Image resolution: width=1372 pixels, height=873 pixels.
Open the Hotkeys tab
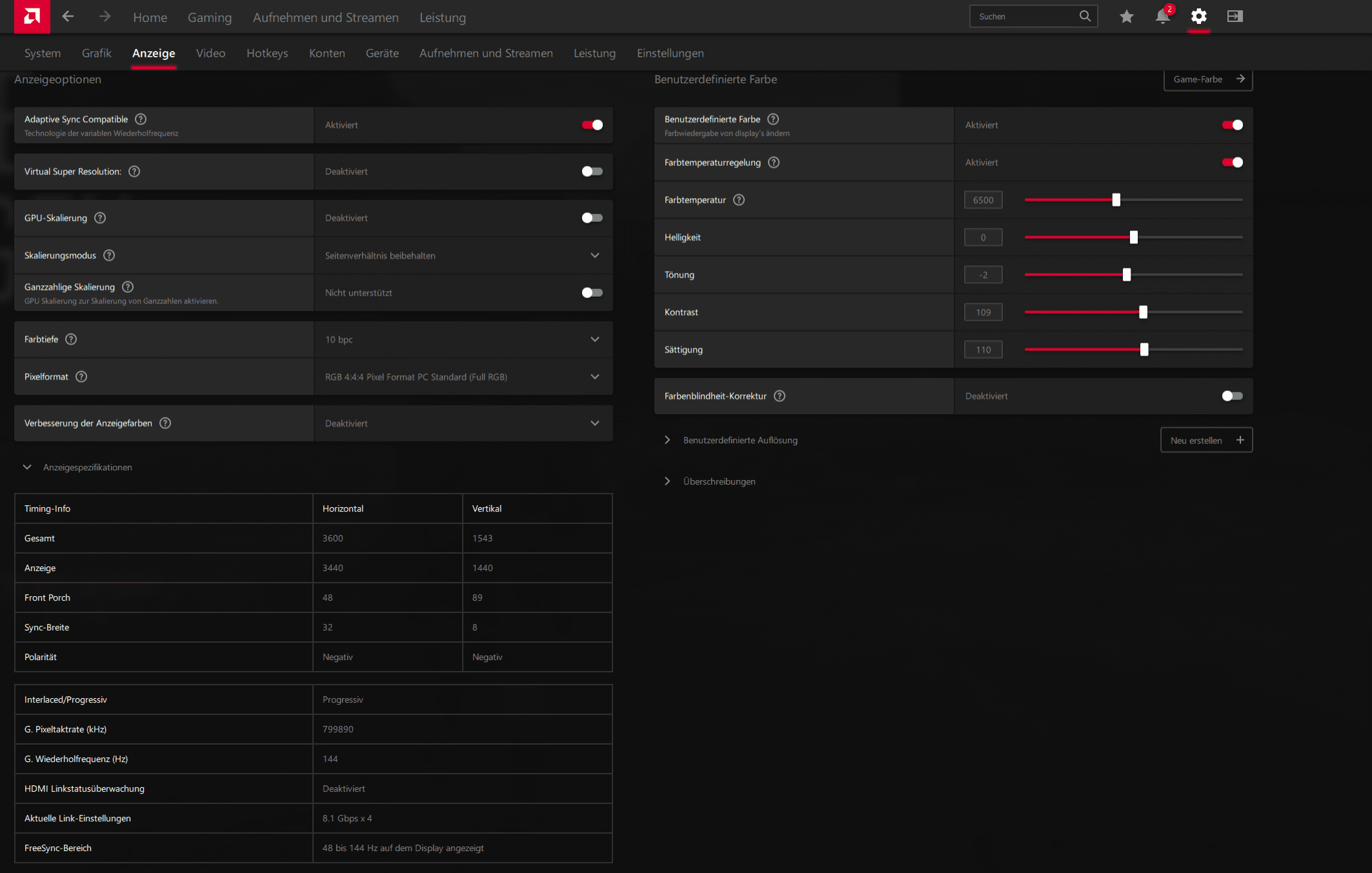point(267,54)
